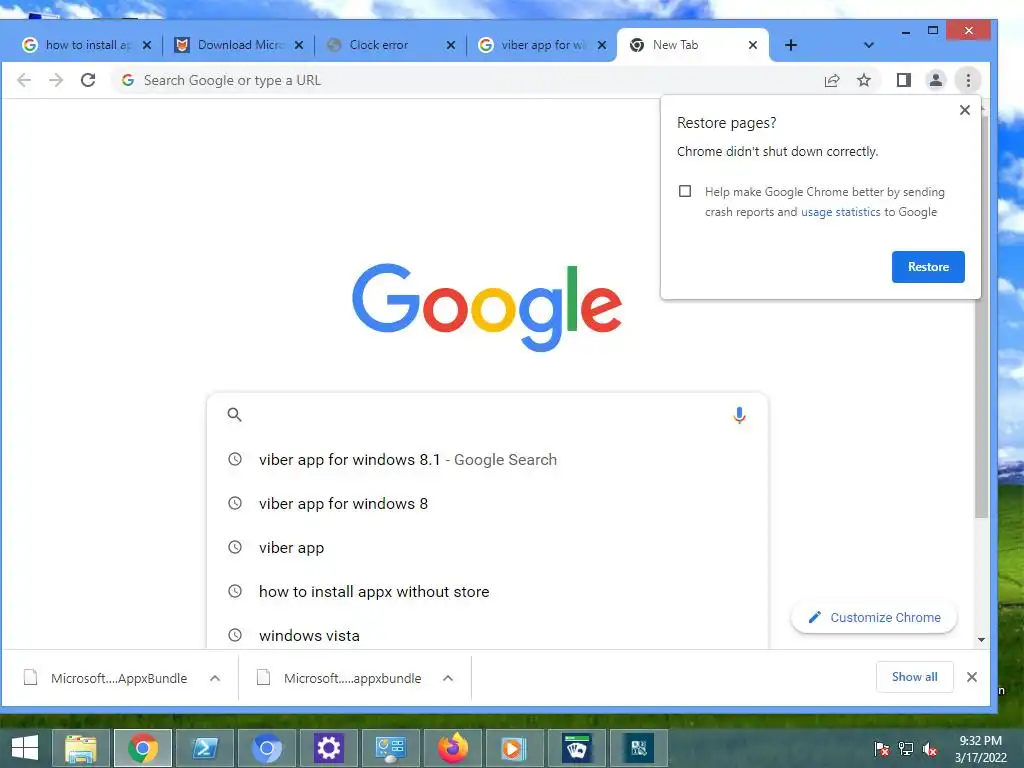The image size is (1024, 768).
Task: Click the Customize Chrome button
Action: (x=874, y=617)
